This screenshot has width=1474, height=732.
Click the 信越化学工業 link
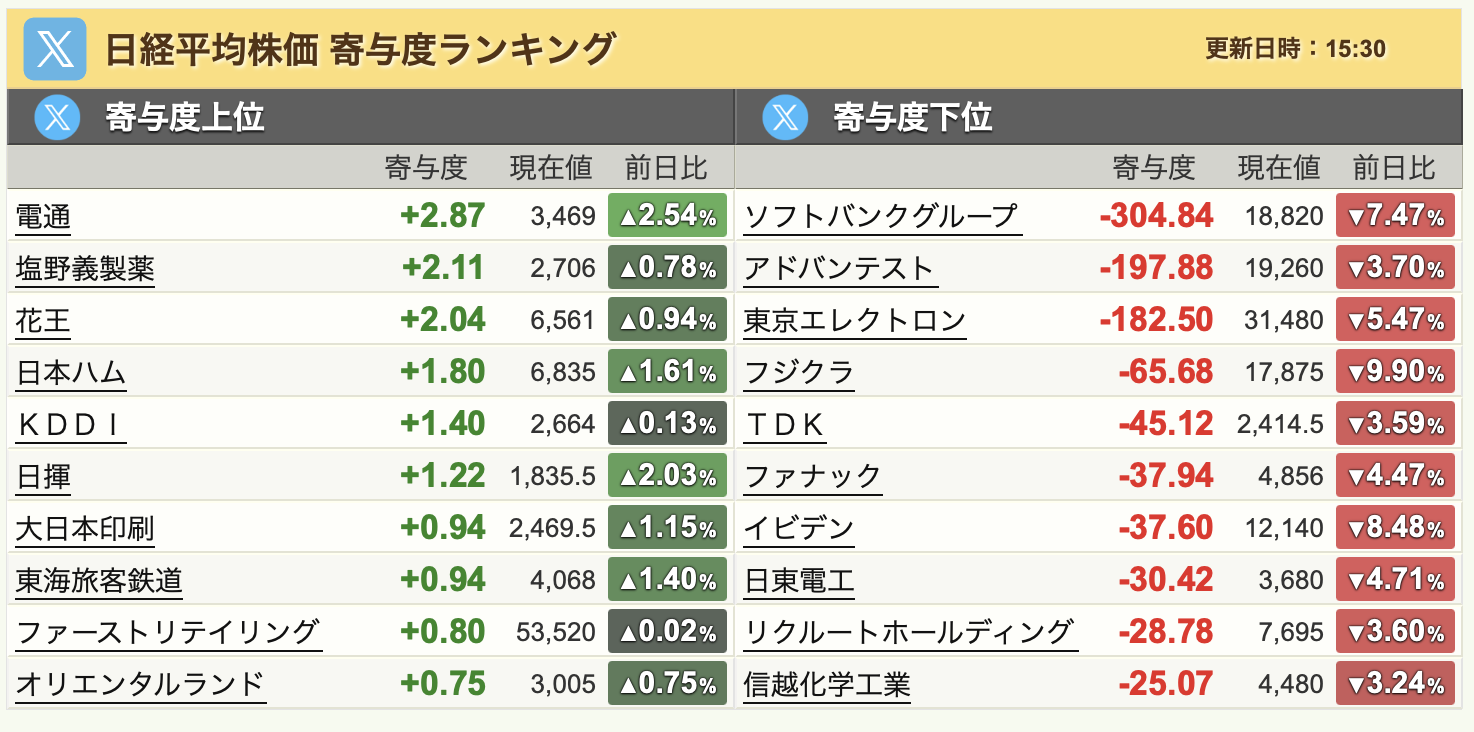tap(827, 685)
